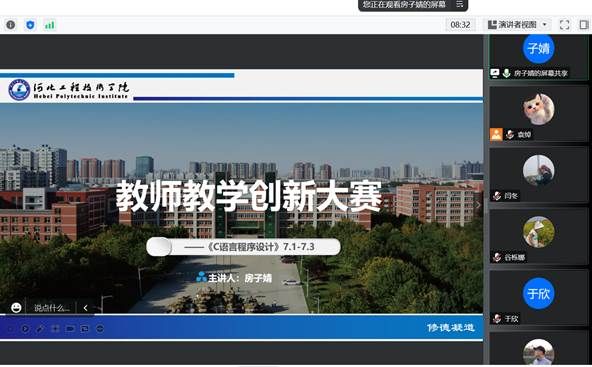Open the meeting info icon
The height and width of the screenshot is (367, 592).
pyautogui.click(x=11, y=25)
